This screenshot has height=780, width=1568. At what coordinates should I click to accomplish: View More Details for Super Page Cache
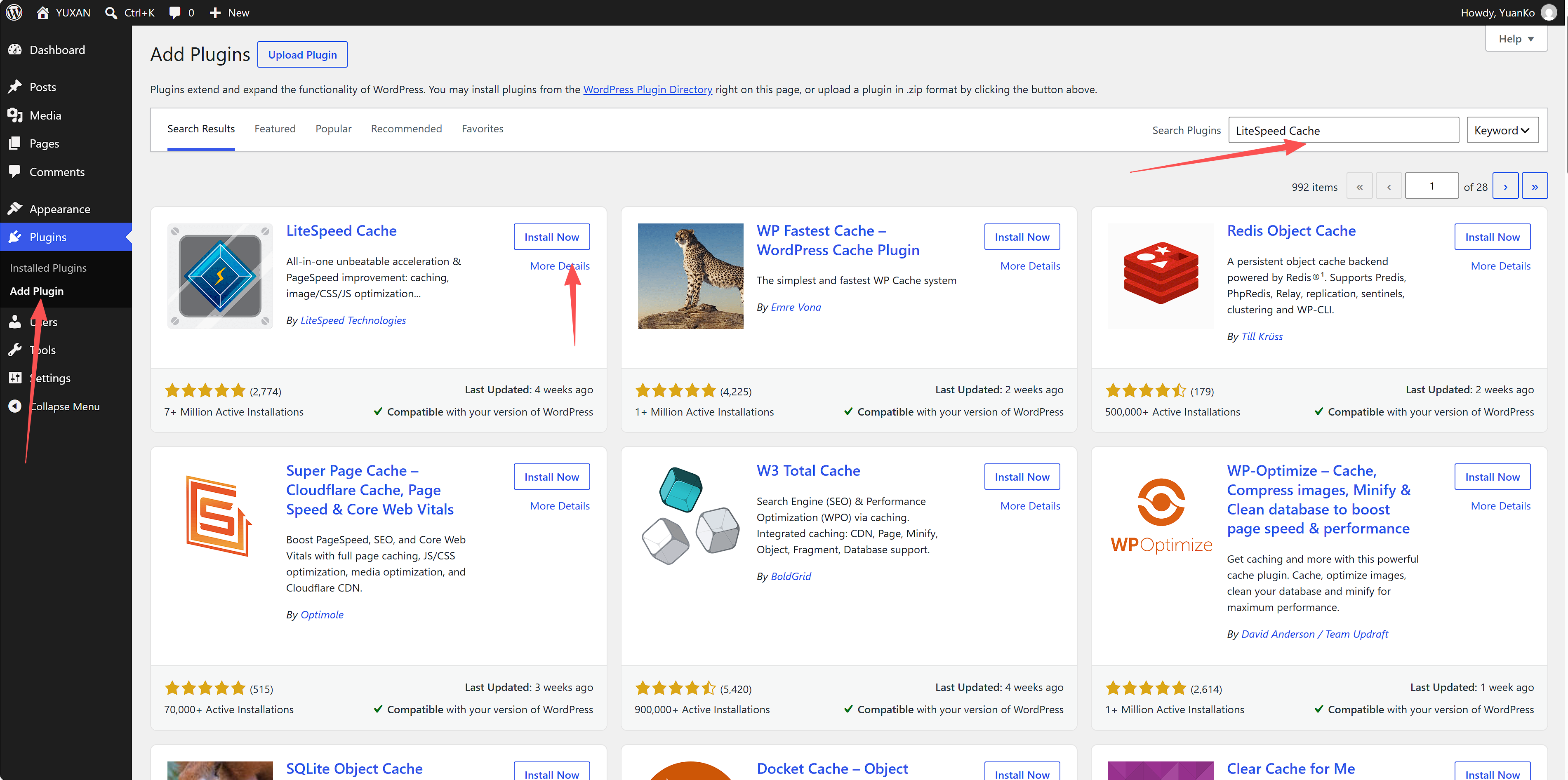point(560,505)
